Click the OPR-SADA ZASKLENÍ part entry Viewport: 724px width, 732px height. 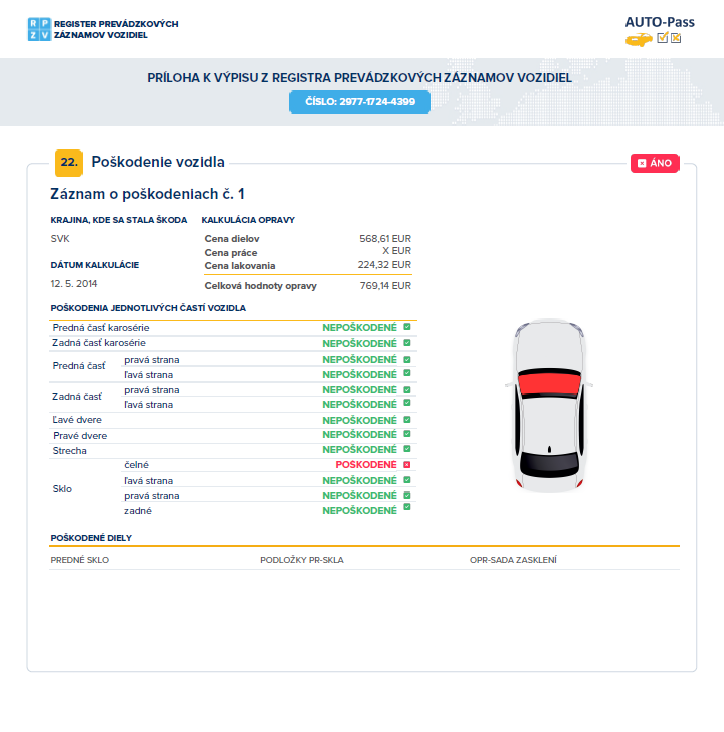(x=513, y=560)
